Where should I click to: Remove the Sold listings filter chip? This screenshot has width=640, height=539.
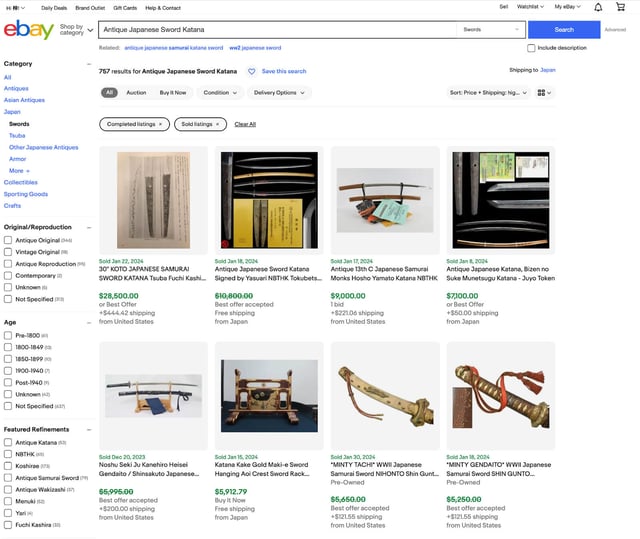[218, 124]
